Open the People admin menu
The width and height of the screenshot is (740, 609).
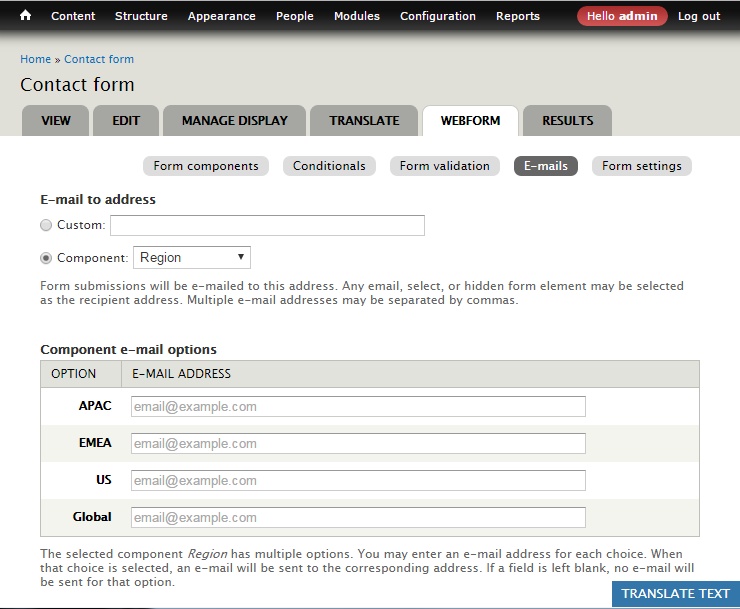click(x=294, y=16)
